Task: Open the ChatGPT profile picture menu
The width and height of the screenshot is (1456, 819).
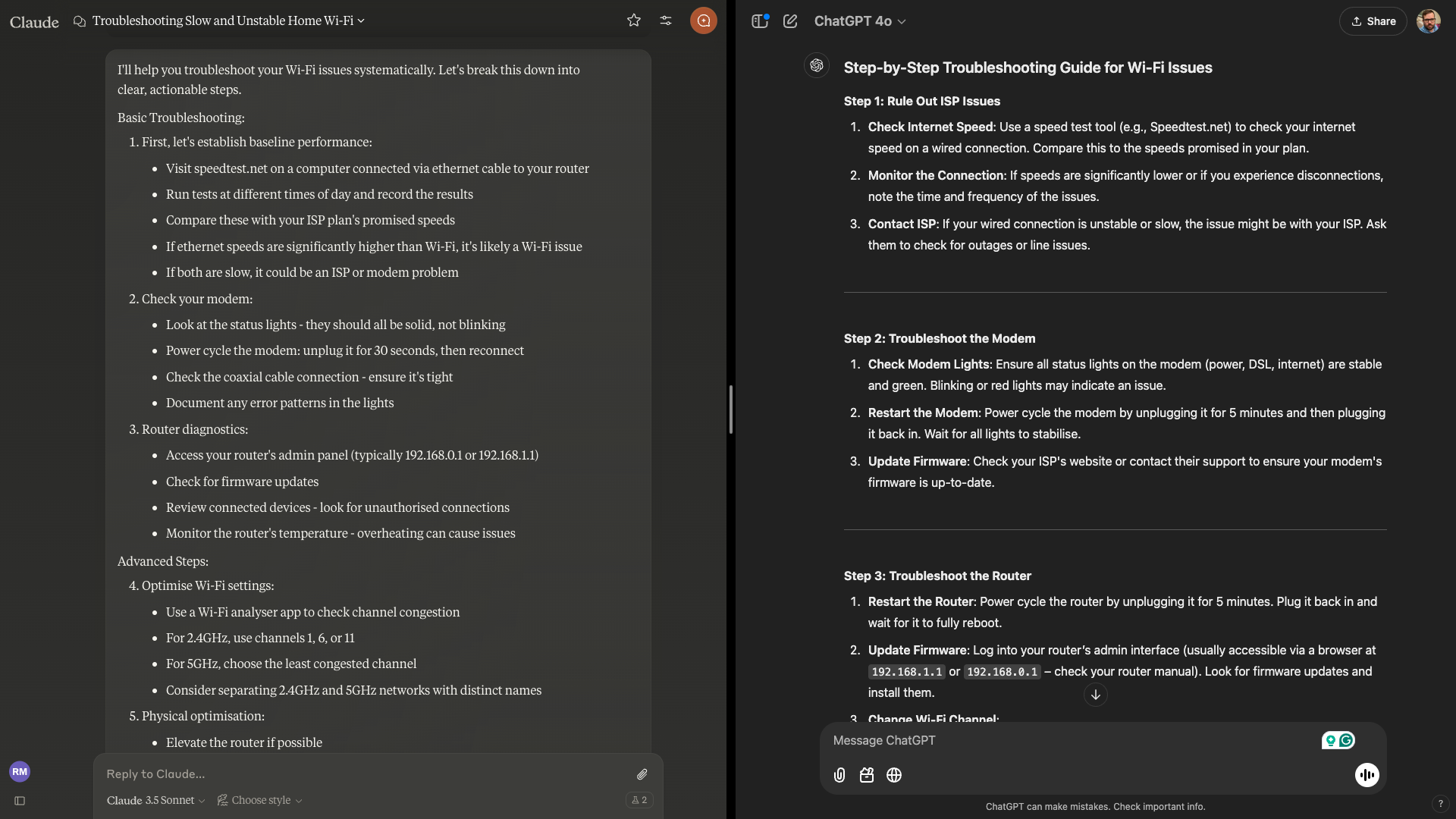Action: [x=1429, y=21]
